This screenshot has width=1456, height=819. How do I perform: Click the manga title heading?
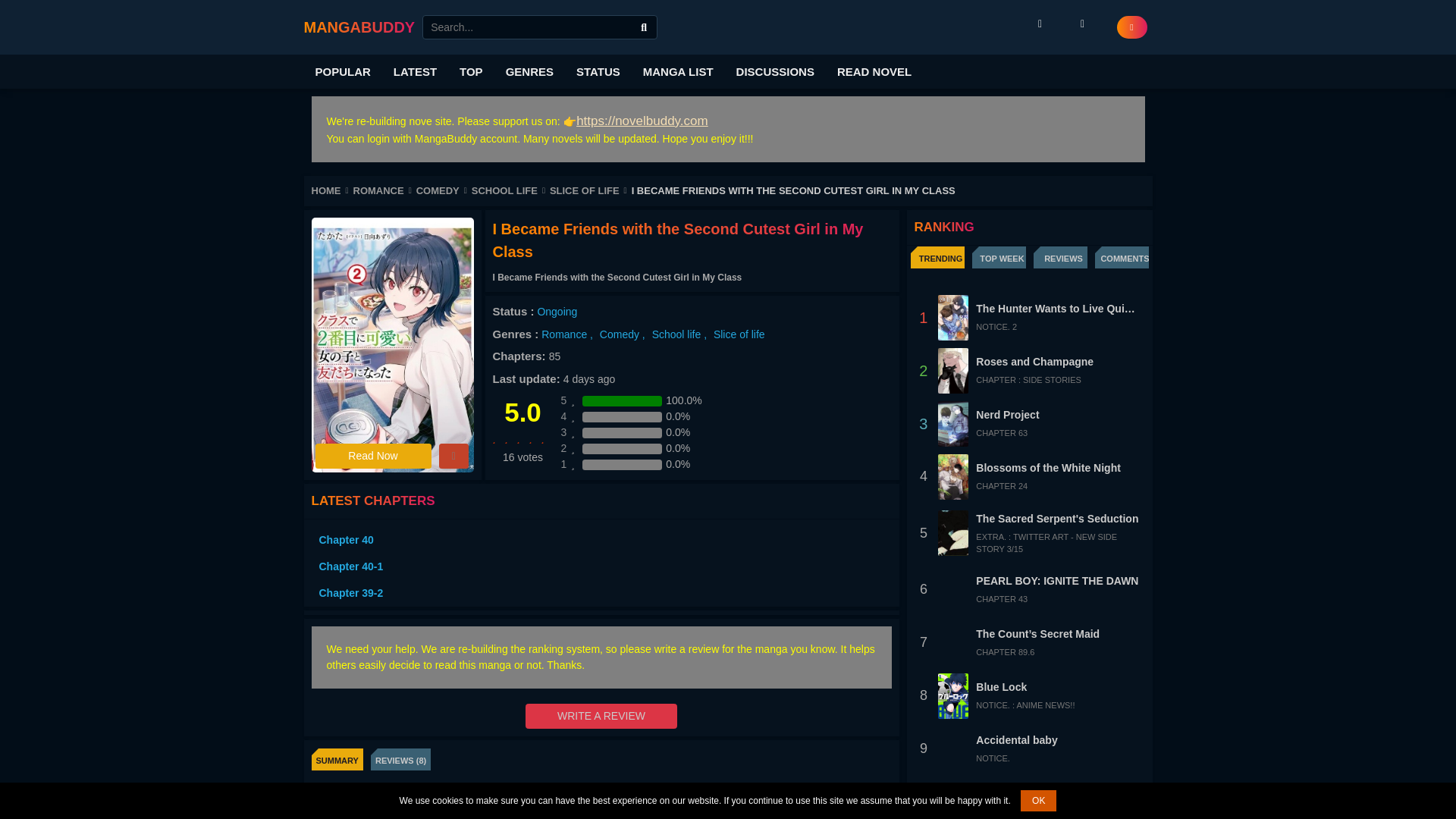(x=677, y=240)
